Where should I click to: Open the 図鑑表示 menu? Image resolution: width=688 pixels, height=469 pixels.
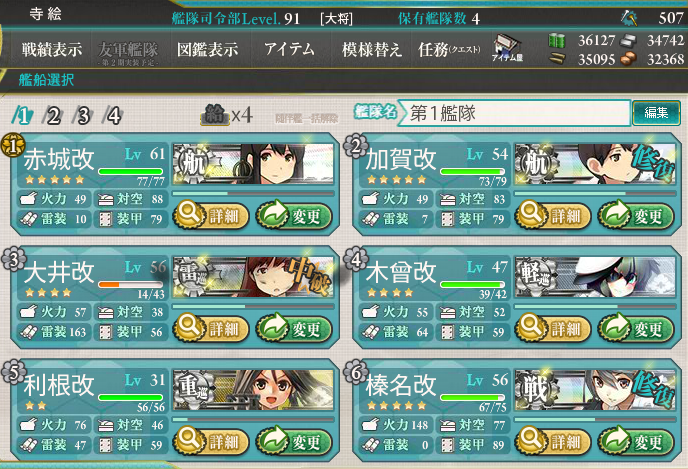click(x=208, y=49)
